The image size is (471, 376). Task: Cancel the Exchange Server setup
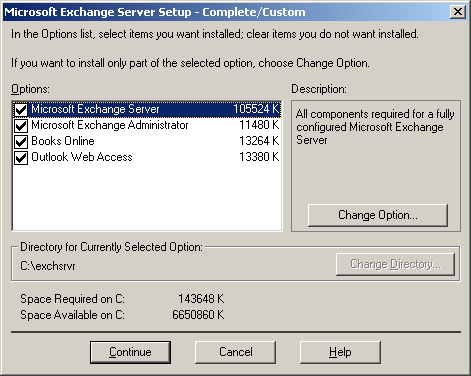pyautogui.click(x=235, y=352)
